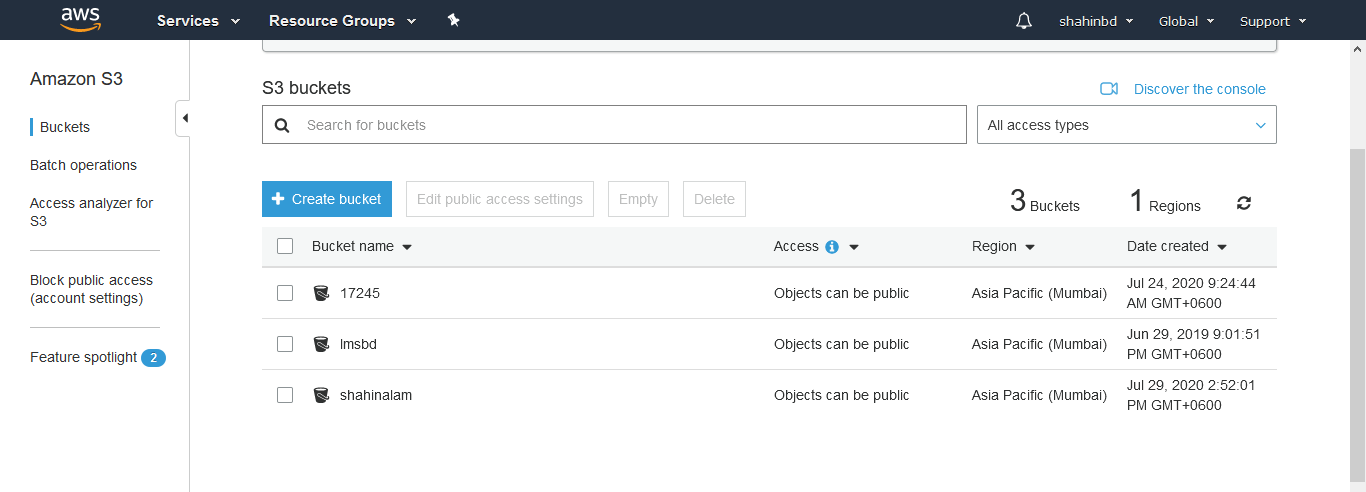Select the 17245 bucket checkbox

[285, 293]
